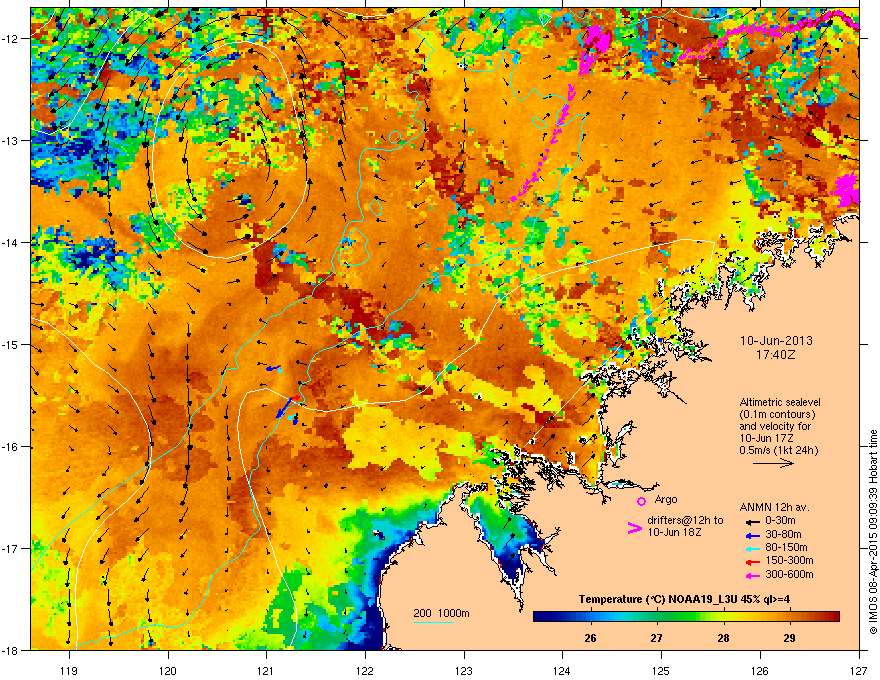Click the latitude axis label -17

pyautogui.click(x=10, y=549)
